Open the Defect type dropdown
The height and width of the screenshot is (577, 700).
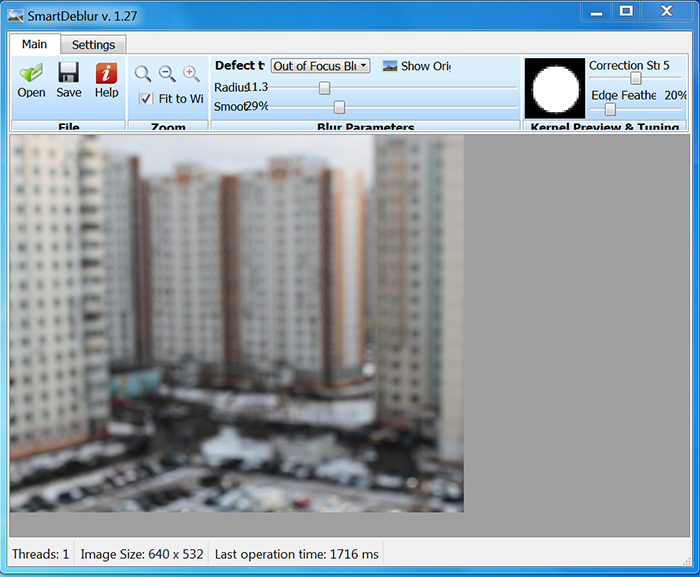320,66
